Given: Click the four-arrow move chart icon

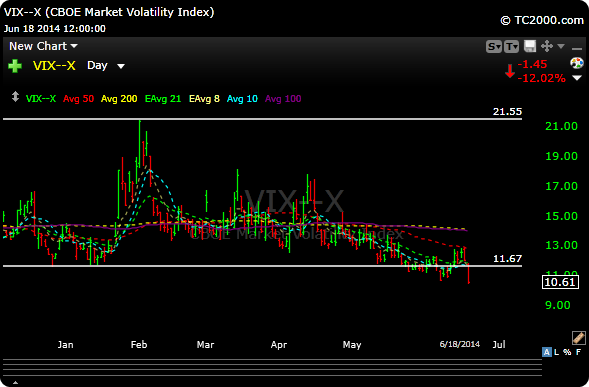Looking at the screenshot, I should pos(547,46).
